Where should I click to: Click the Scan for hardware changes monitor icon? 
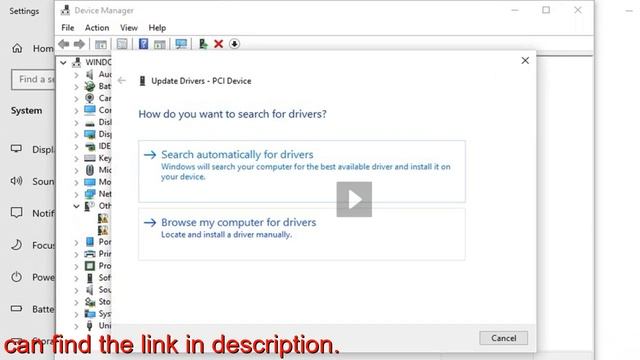point(181,44)
